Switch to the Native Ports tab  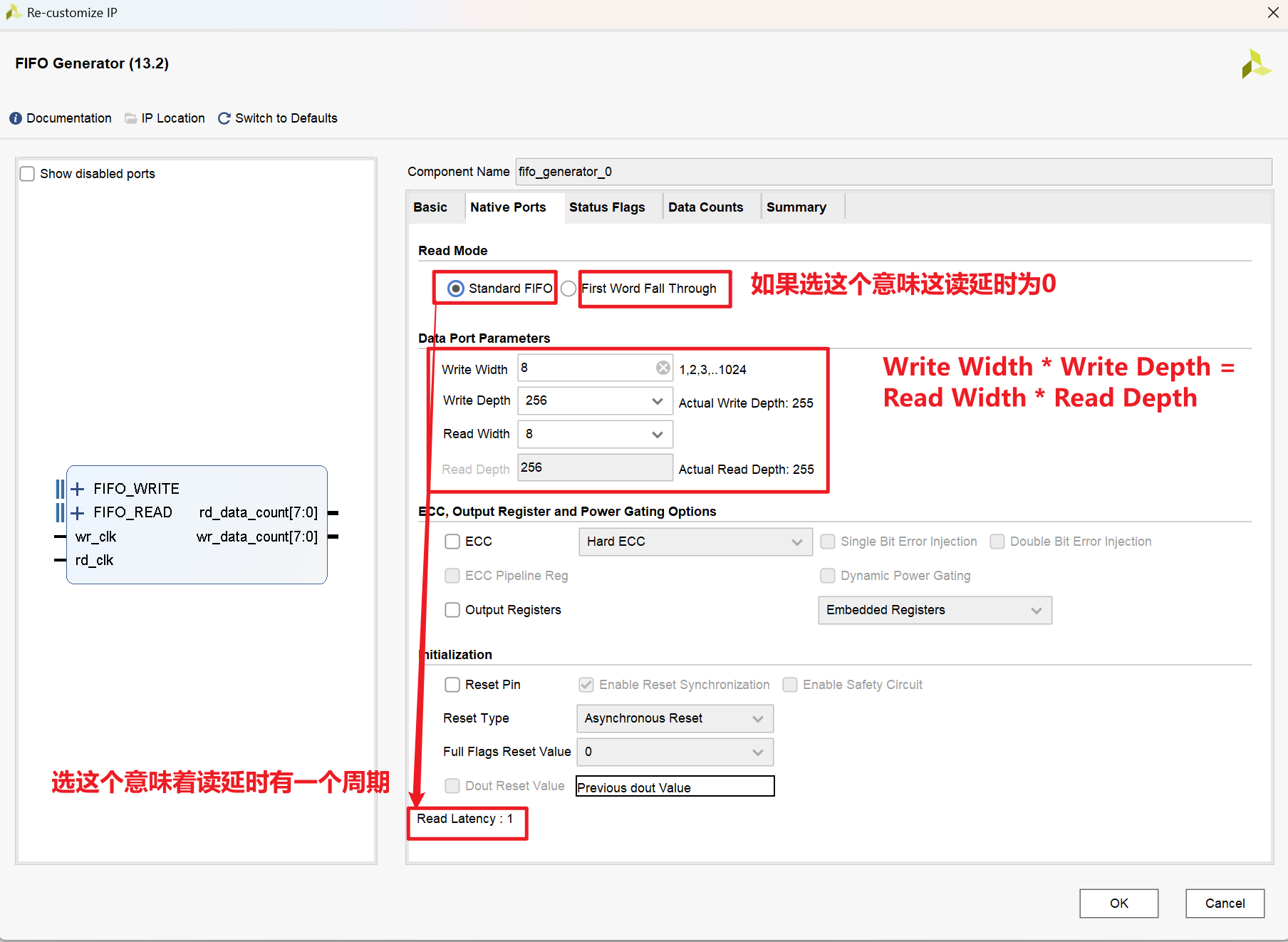[x=508, y=207]
